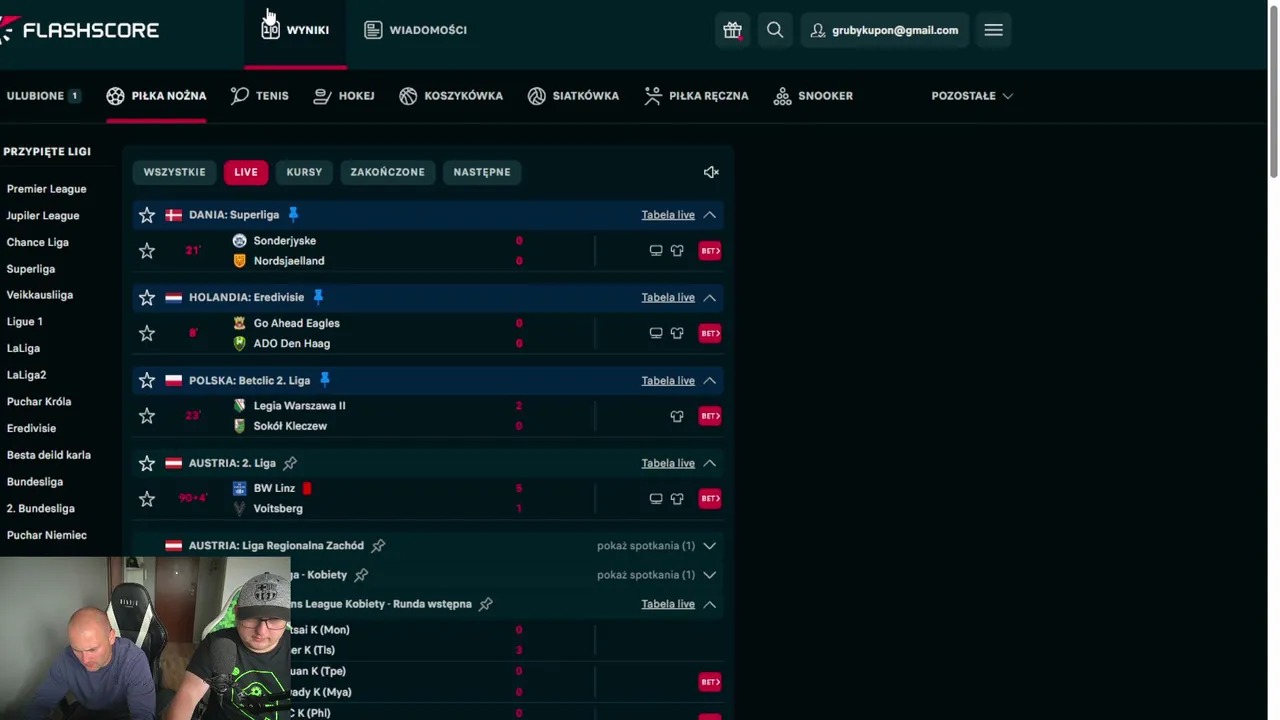Open the search magnifier in header

(x=775, y=30)
